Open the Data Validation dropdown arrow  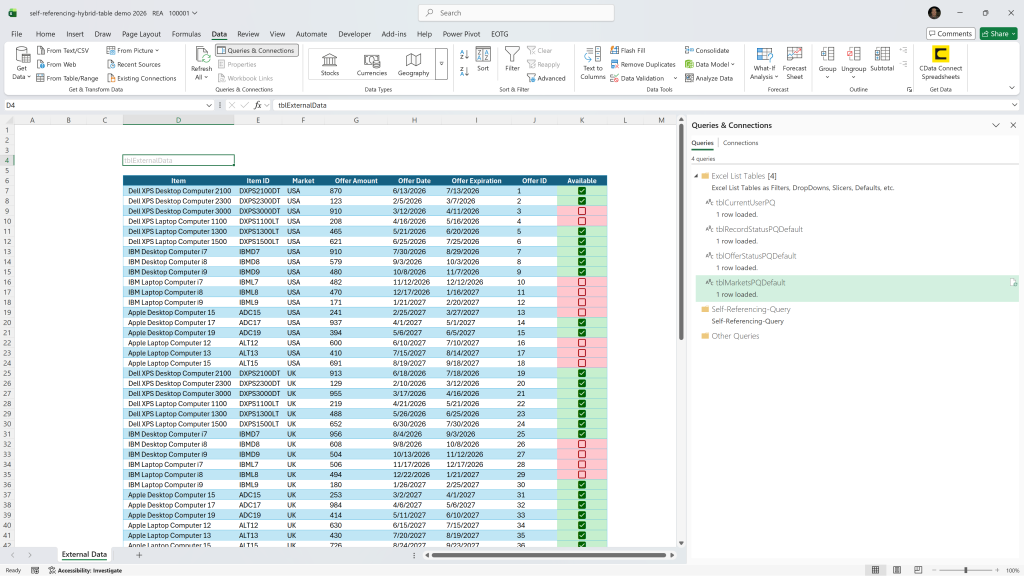(x=675, y=78)
